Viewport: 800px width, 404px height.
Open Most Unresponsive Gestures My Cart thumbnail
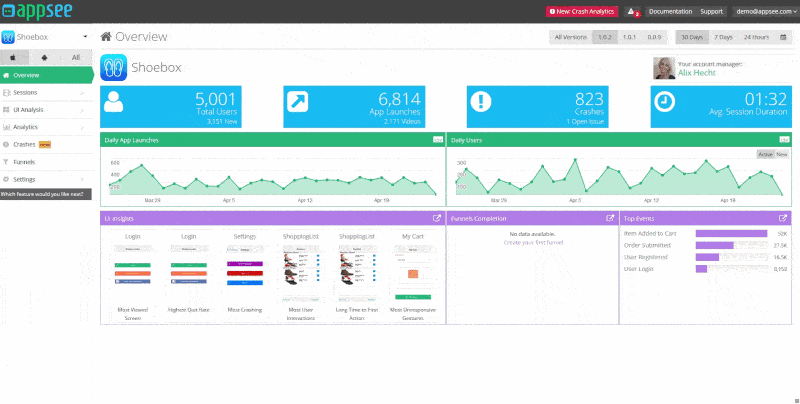click(x=413, y=273)
